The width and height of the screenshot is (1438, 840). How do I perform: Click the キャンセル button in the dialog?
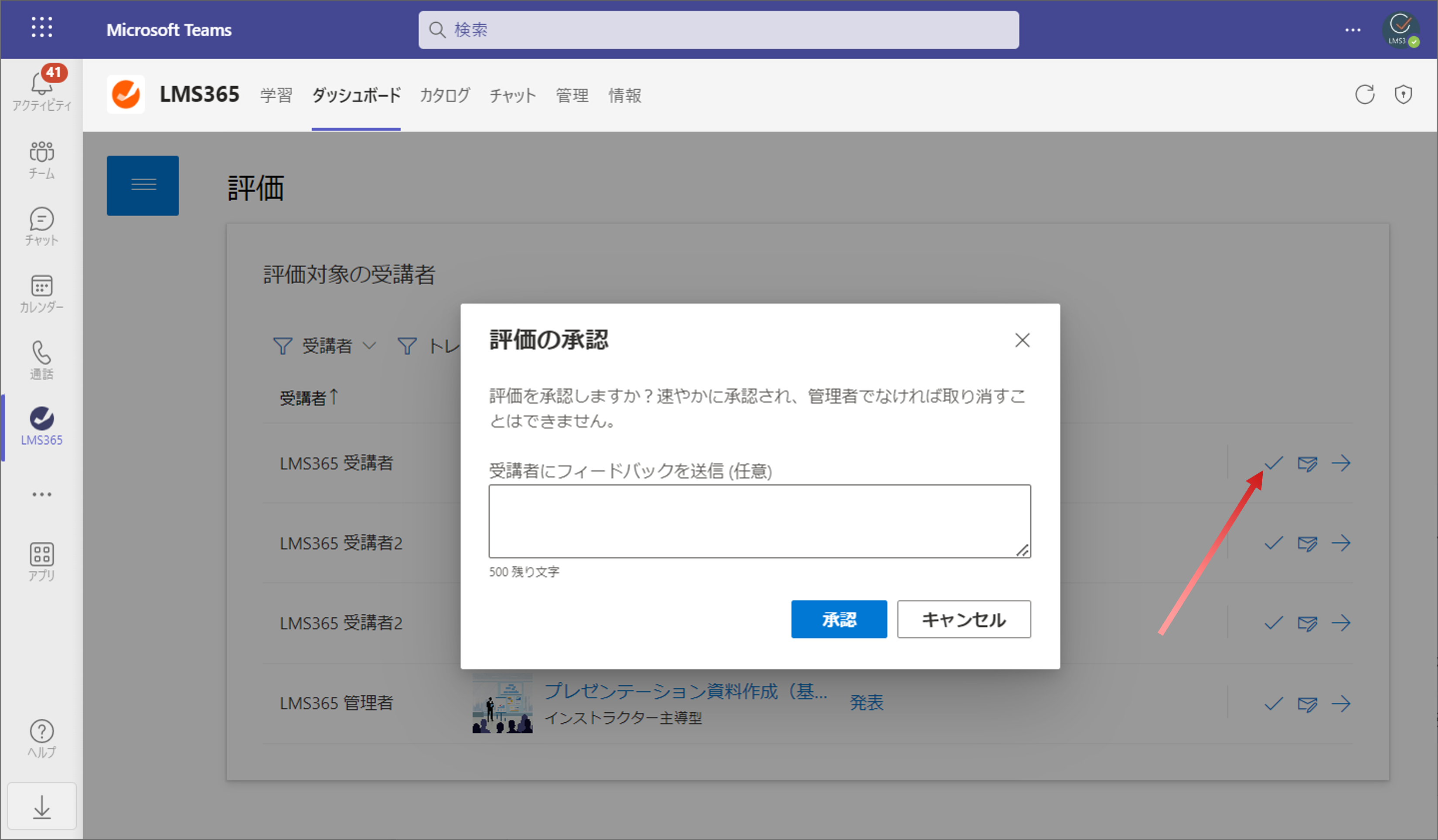click(x=964, y=619)
